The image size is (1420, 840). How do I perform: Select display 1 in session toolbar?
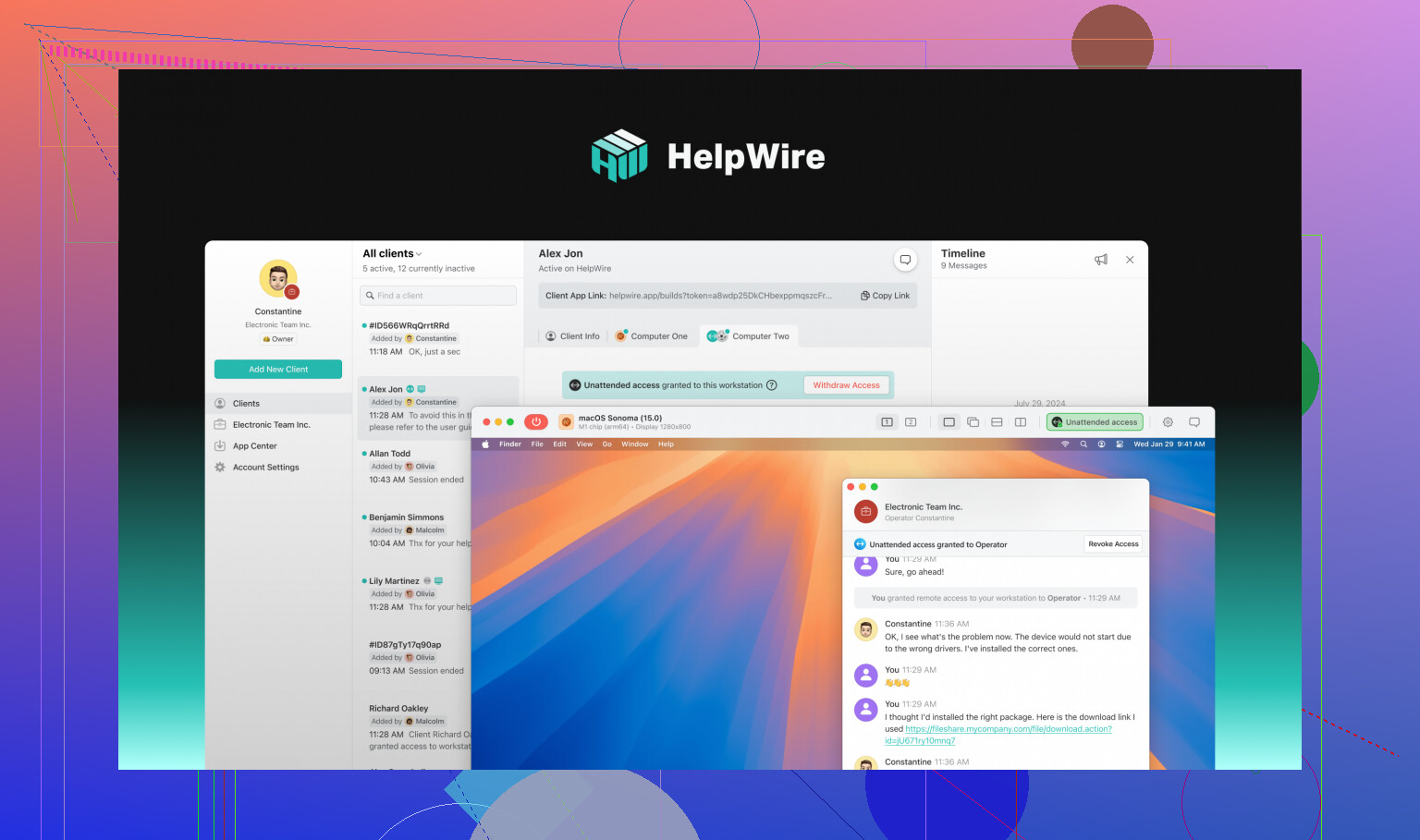pos(887,422)
